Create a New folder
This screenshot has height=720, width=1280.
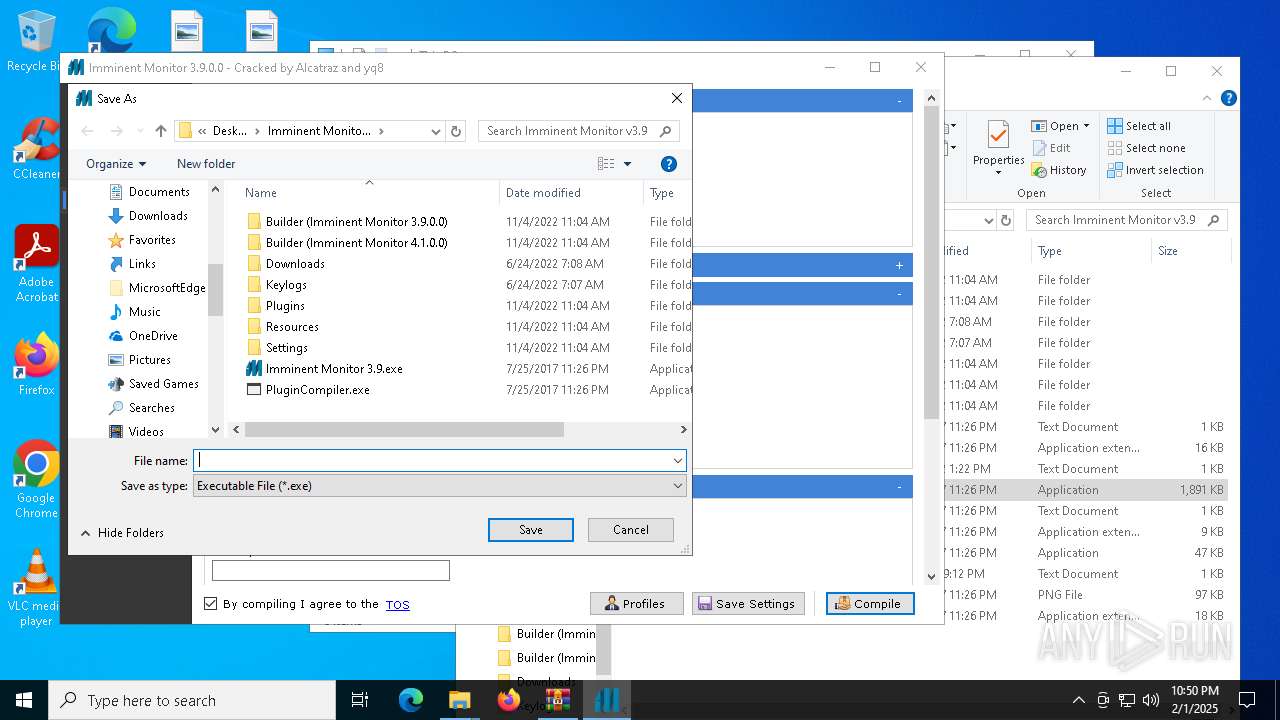[x=206, y=164]
